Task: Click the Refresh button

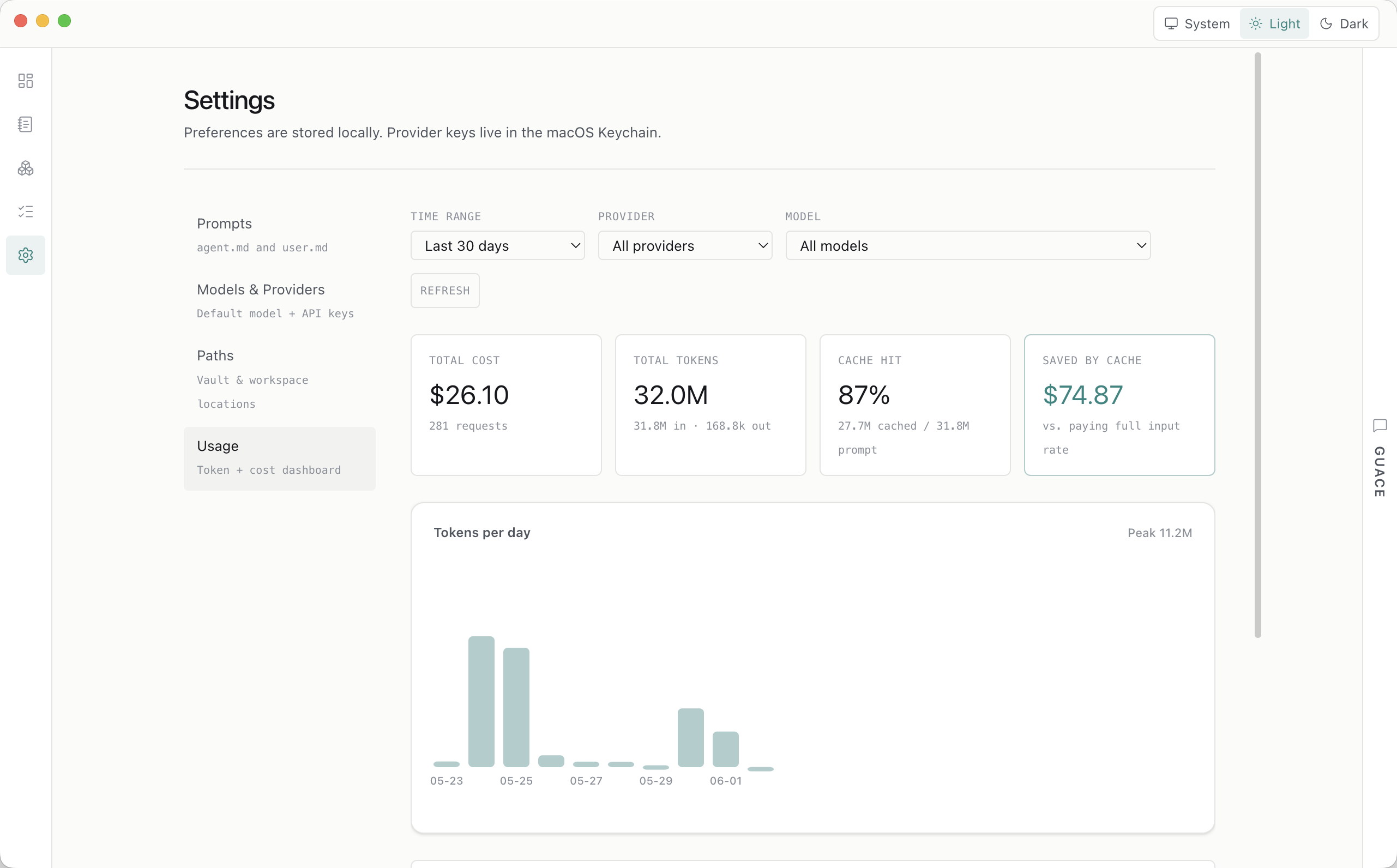Action: [x=445, y=291]
